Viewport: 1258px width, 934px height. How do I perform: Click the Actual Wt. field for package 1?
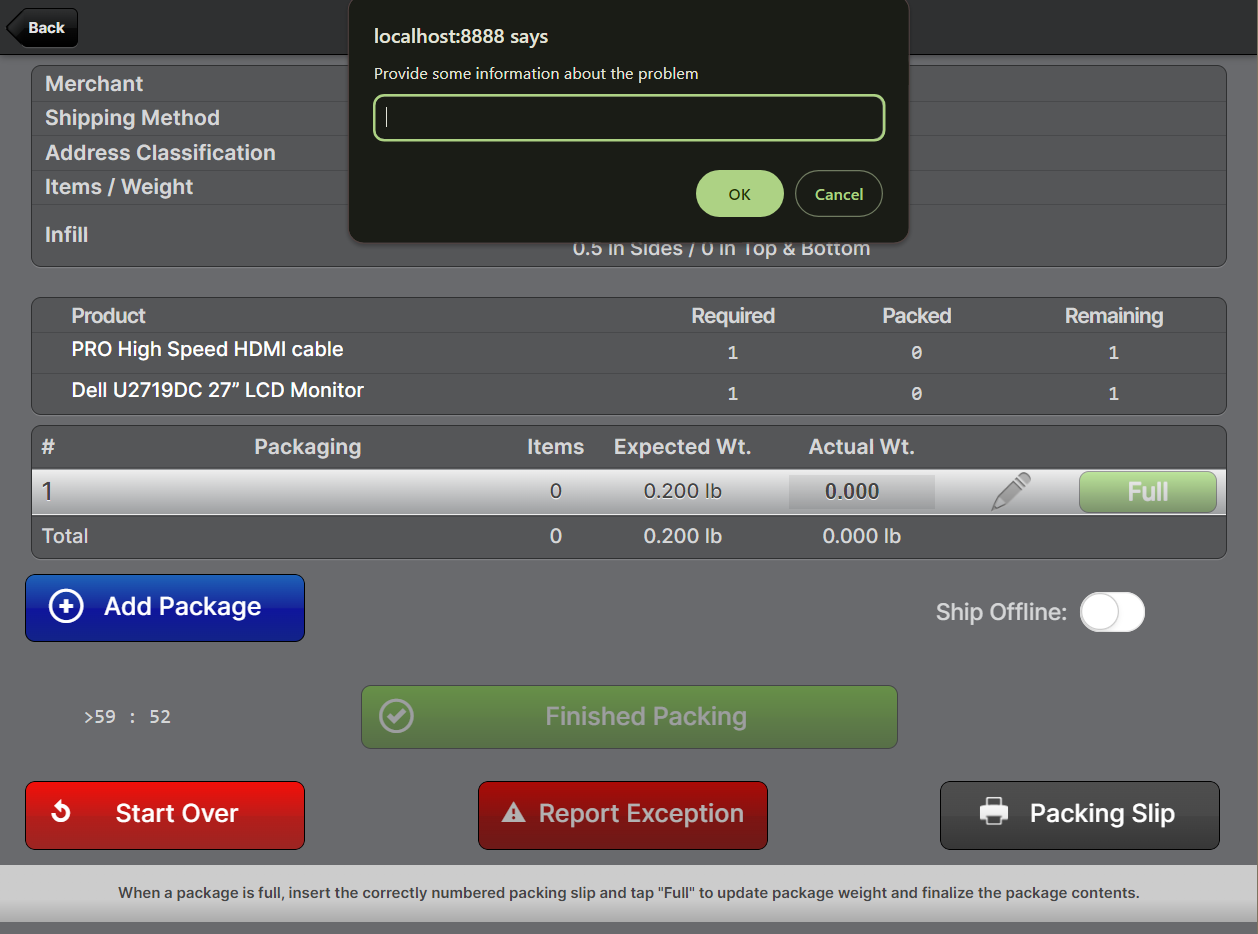click(860, 492)
